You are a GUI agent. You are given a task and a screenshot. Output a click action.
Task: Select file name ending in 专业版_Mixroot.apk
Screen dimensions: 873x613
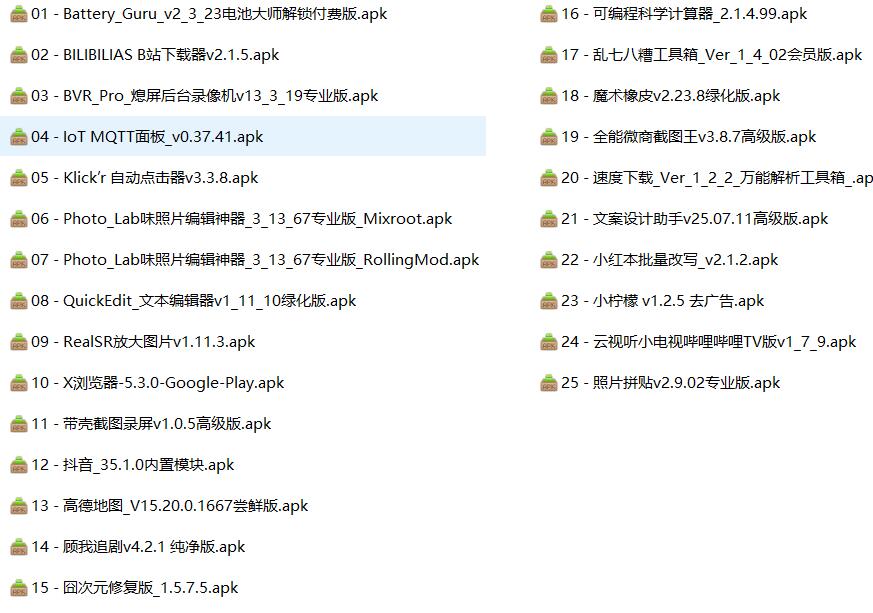tap(242, 219)
